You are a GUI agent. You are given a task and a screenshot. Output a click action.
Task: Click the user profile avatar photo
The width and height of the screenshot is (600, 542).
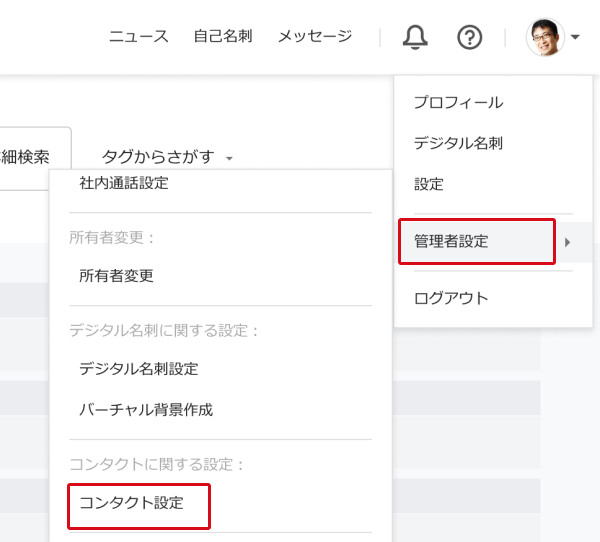click(545, 38)
